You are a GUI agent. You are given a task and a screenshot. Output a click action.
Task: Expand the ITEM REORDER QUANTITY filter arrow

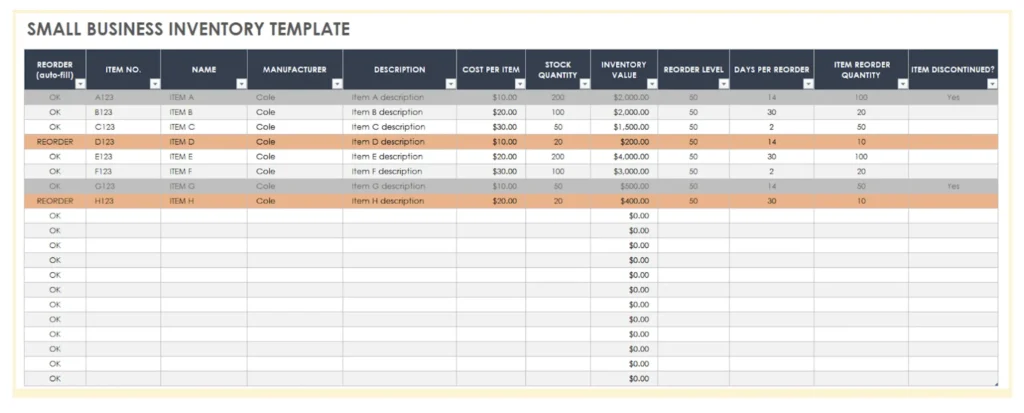(x=902, y=84)
